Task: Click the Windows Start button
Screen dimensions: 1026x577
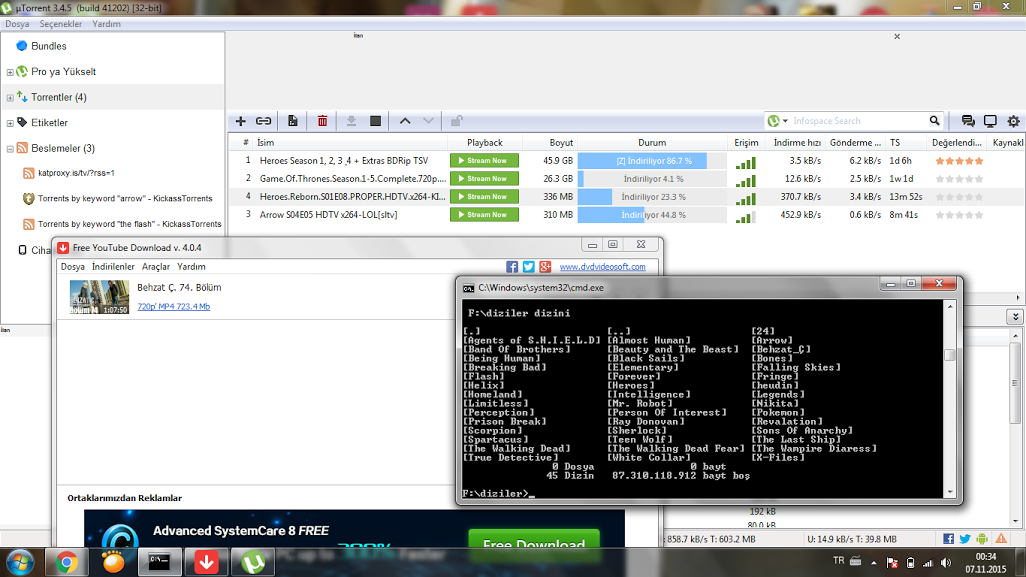Action: (x=20, y=563)
